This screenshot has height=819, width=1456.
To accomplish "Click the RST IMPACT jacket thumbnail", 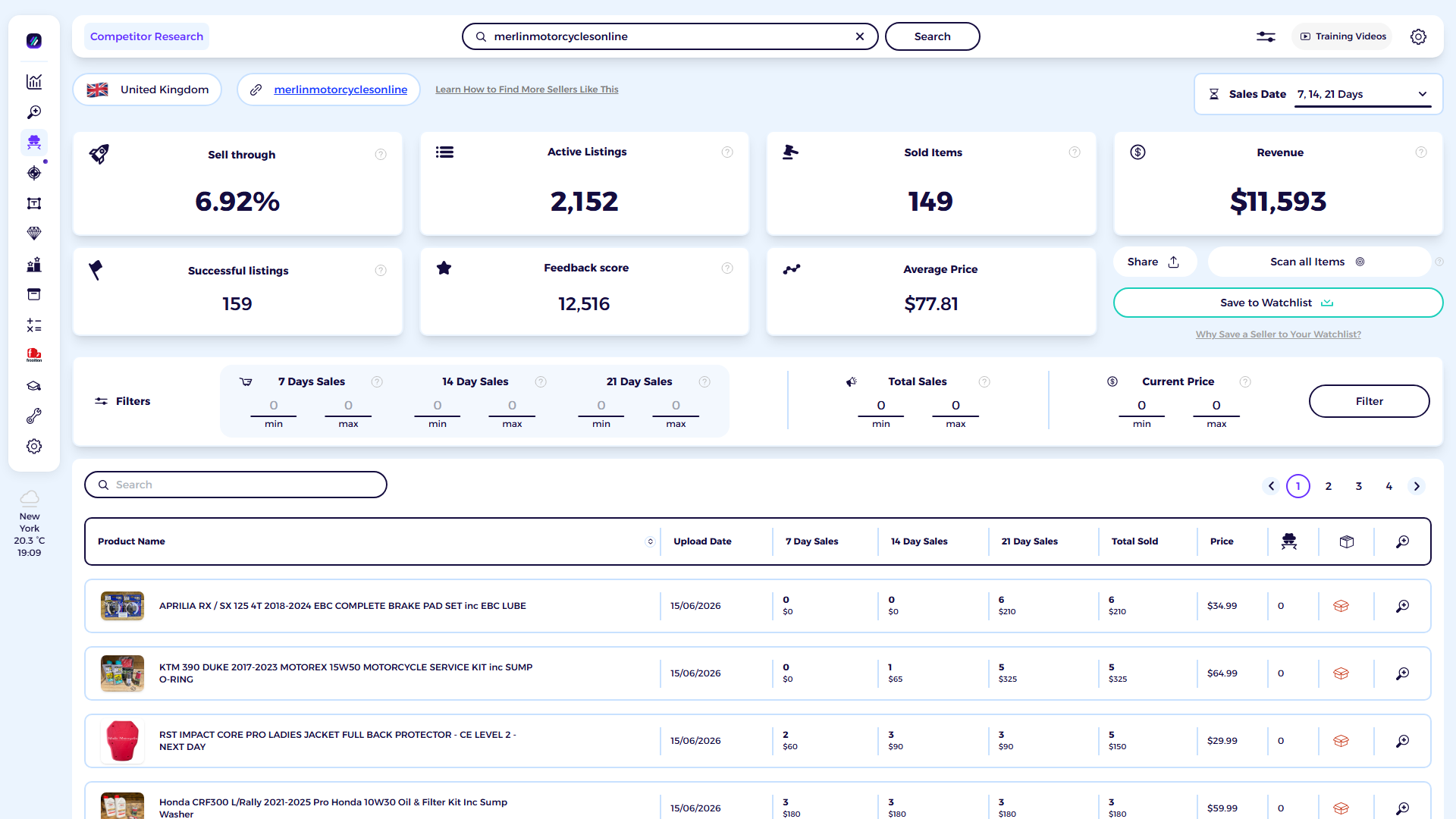I will coord(122,741).
